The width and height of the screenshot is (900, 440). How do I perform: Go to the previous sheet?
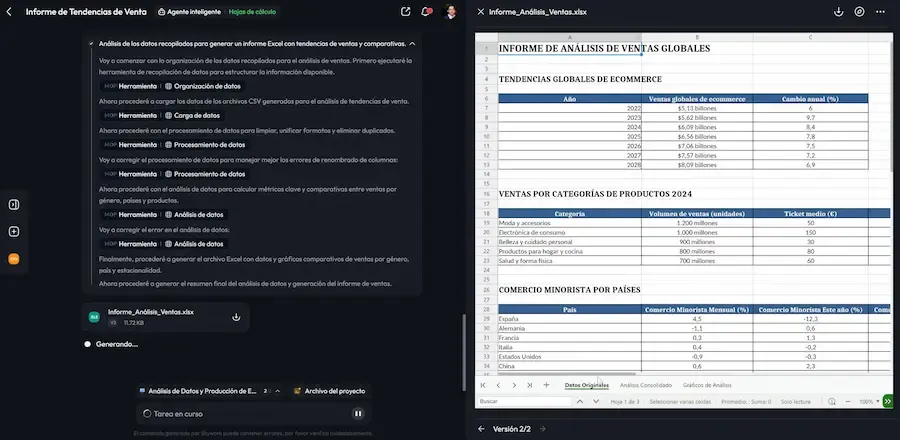498,385
